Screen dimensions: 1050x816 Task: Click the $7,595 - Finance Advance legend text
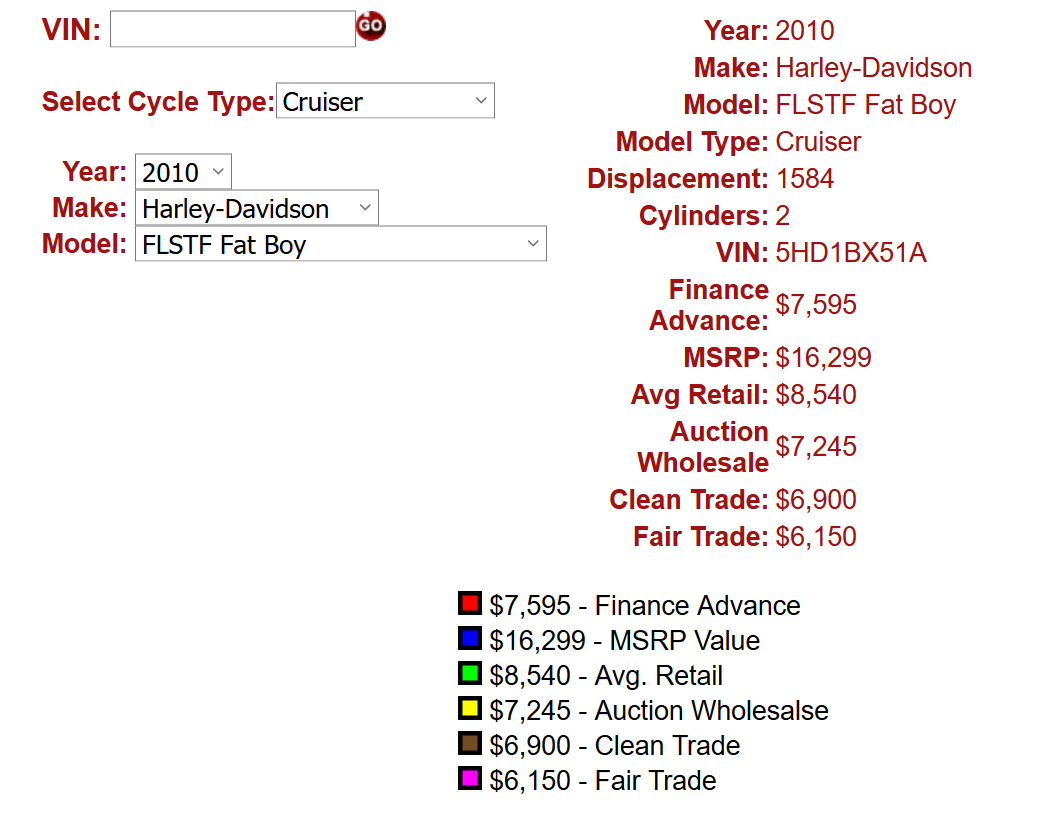645,606
